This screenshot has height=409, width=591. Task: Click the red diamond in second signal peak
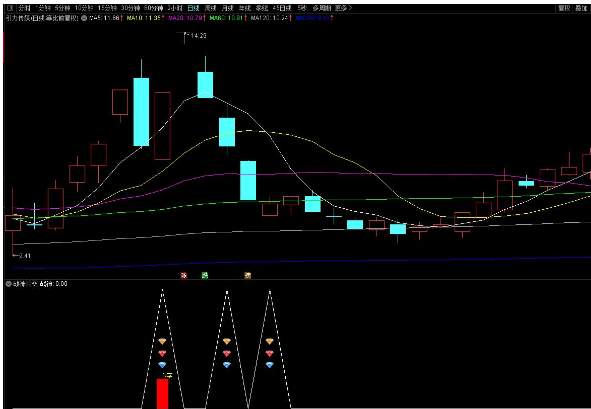[x=227, y=353]
